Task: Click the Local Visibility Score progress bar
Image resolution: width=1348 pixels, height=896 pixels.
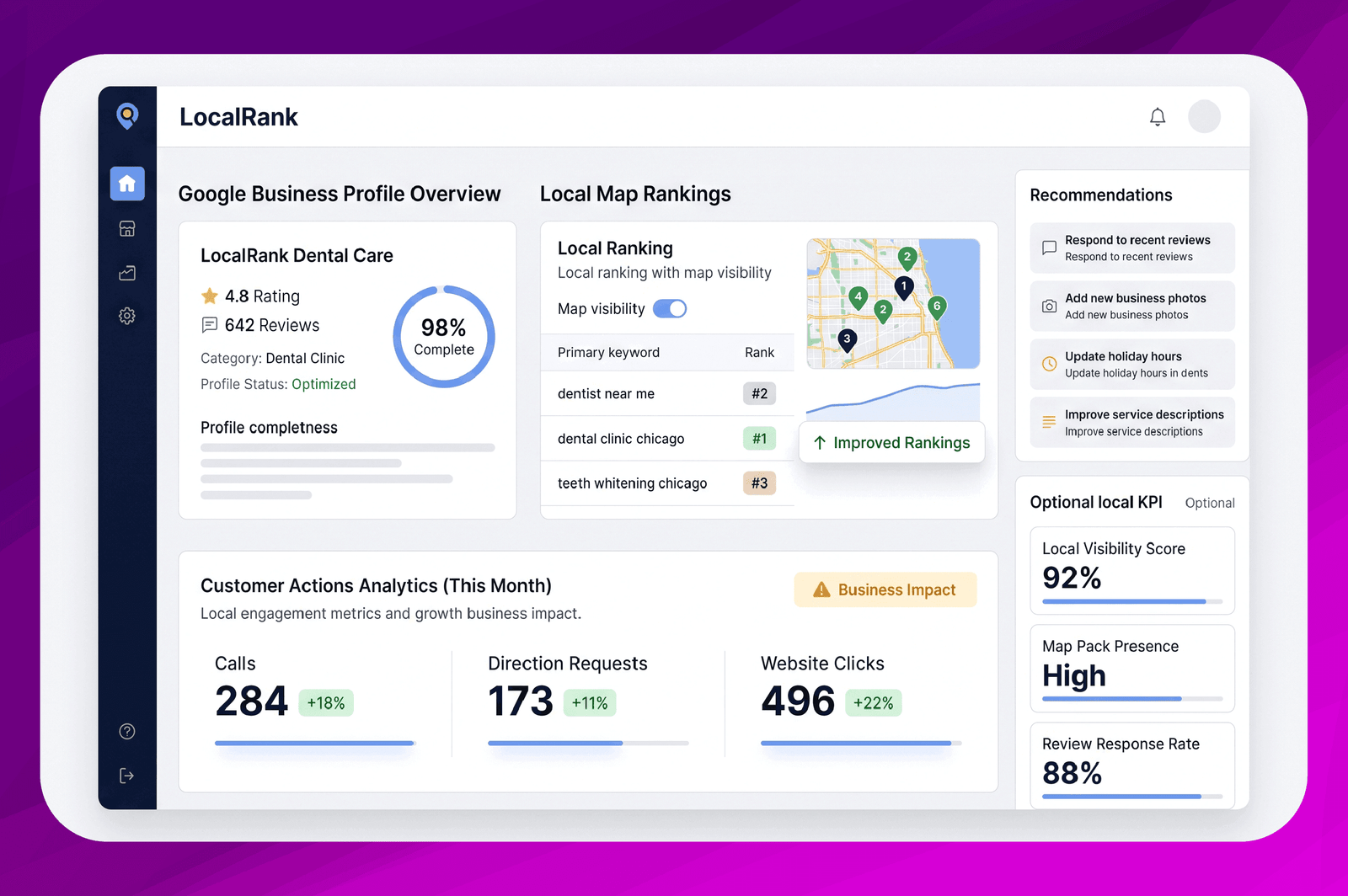Action: click(x=1131, y=601)
